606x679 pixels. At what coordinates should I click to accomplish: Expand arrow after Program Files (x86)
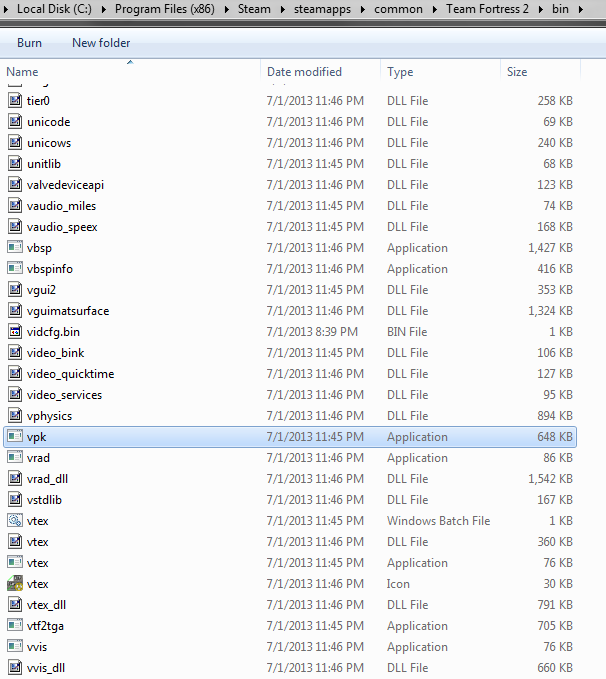(227, 9)
